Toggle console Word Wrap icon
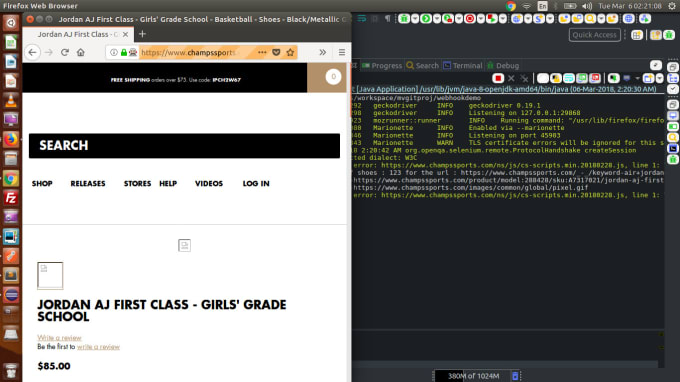 point(569,78)
